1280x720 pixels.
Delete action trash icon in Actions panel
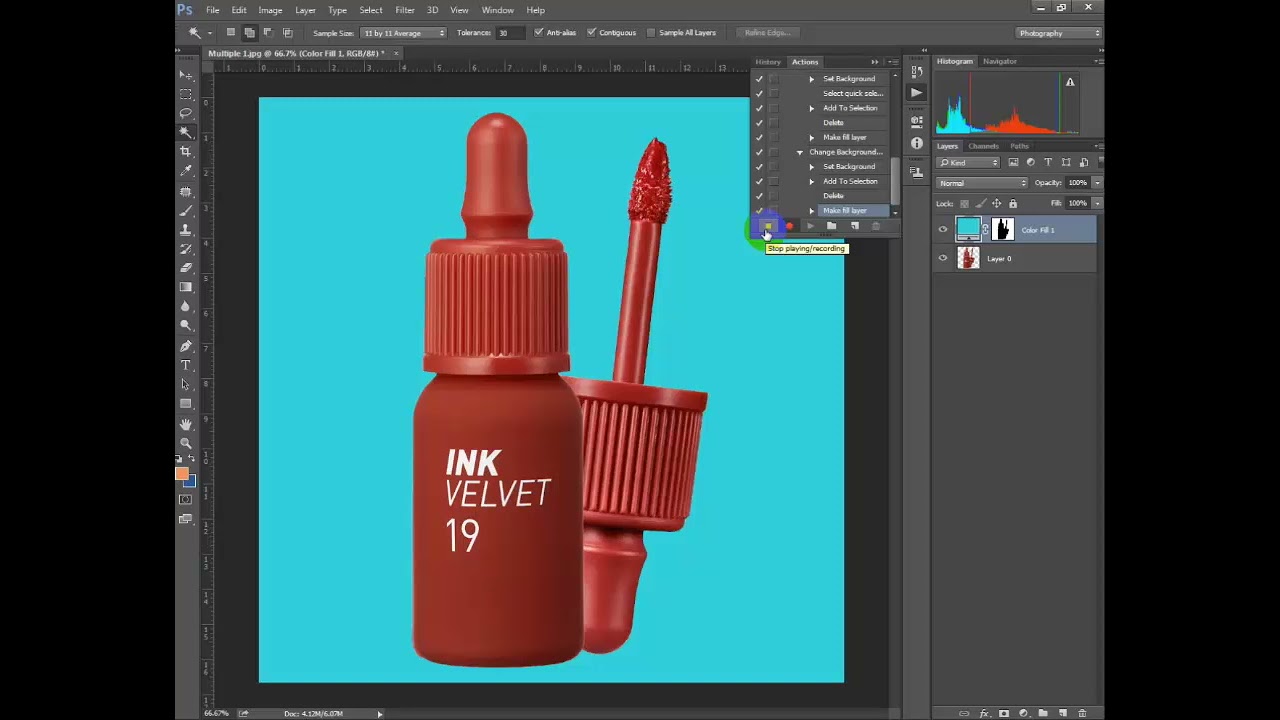point(876,226)
